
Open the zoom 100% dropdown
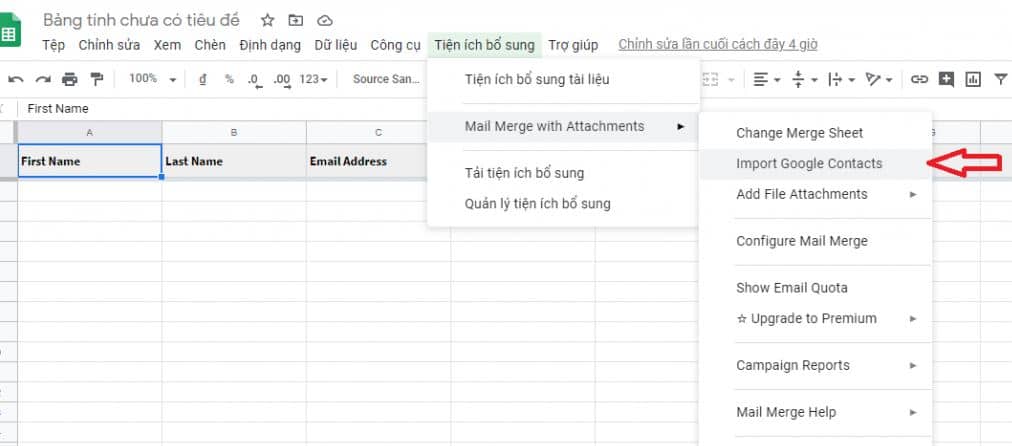pos(152,79)
